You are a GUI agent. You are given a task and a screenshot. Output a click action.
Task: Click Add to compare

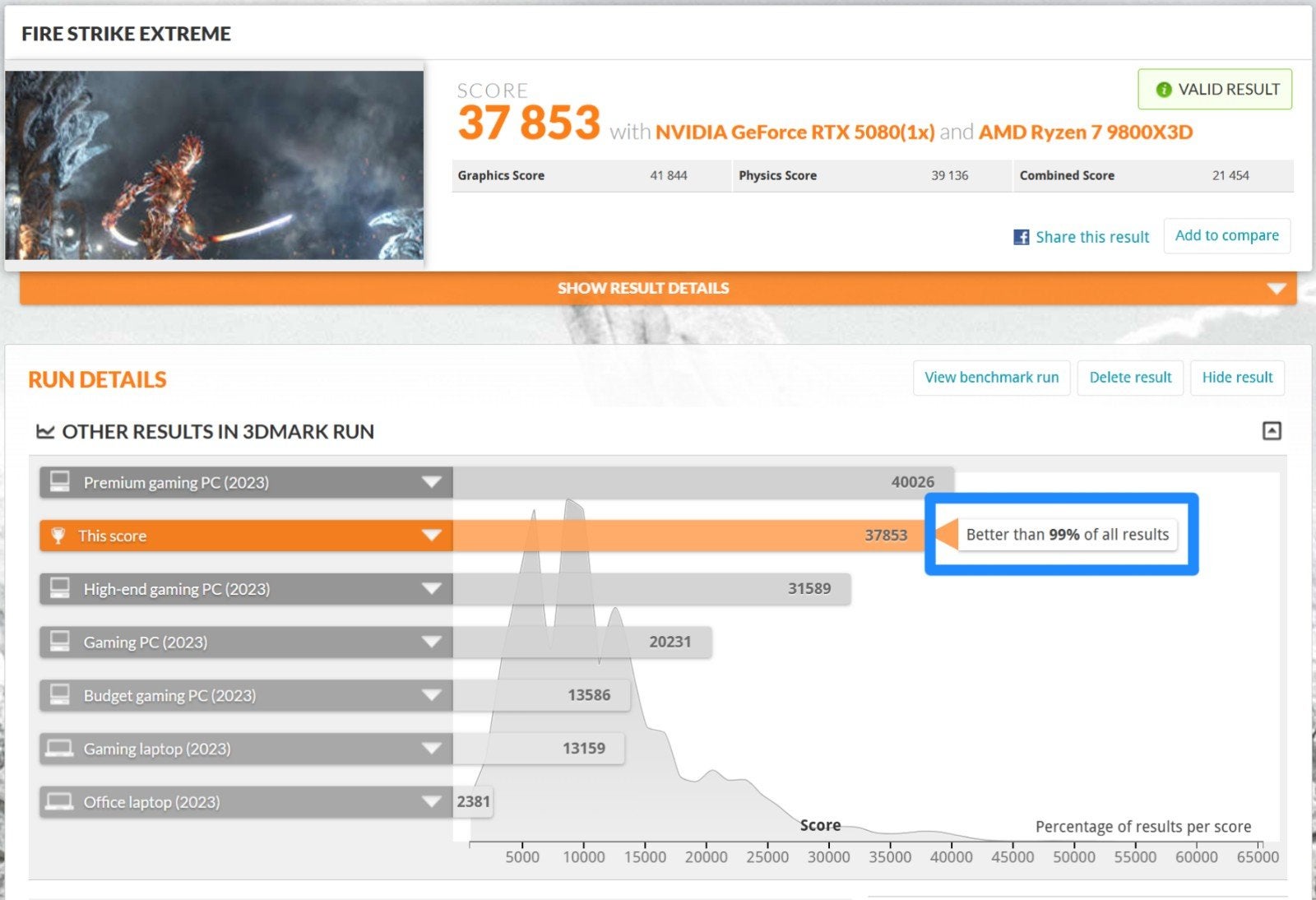(x=1227, y=236)
